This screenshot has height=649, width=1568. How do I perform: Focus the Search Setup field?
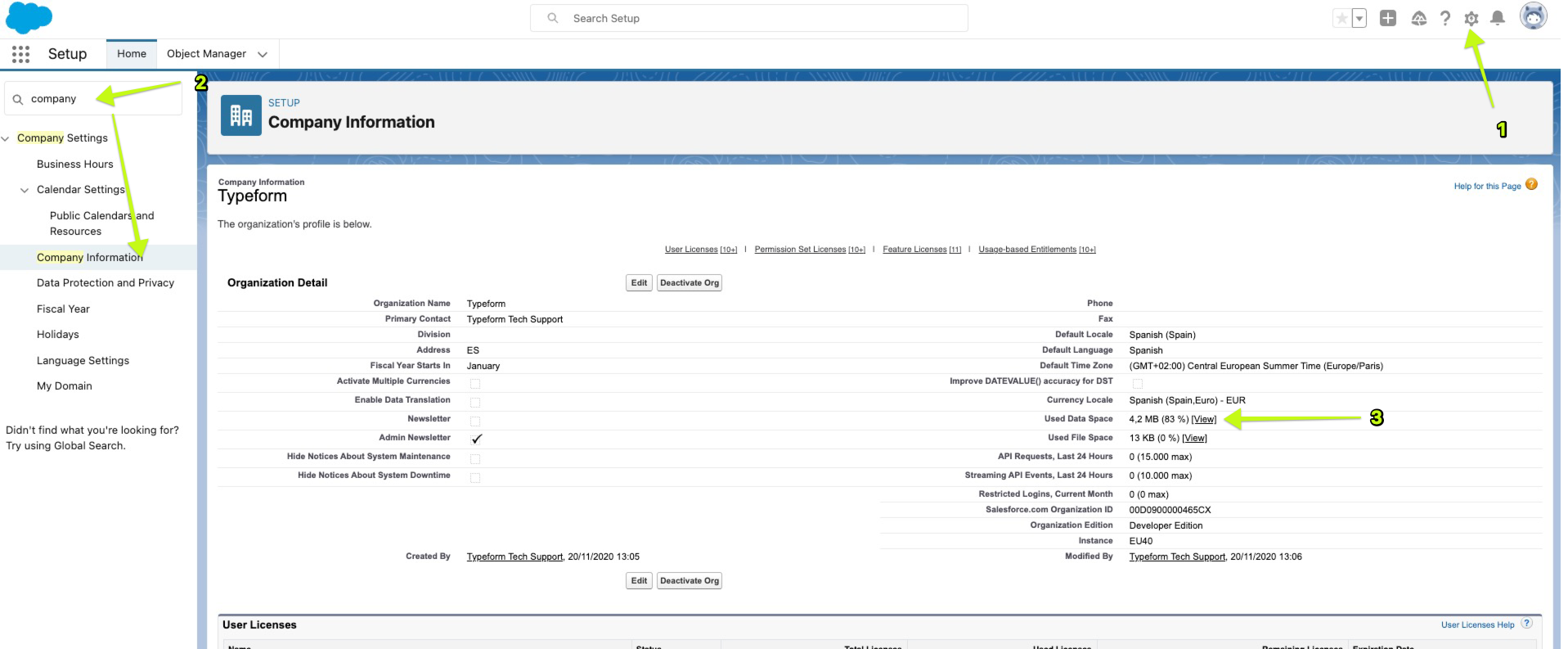coord(749,18)
